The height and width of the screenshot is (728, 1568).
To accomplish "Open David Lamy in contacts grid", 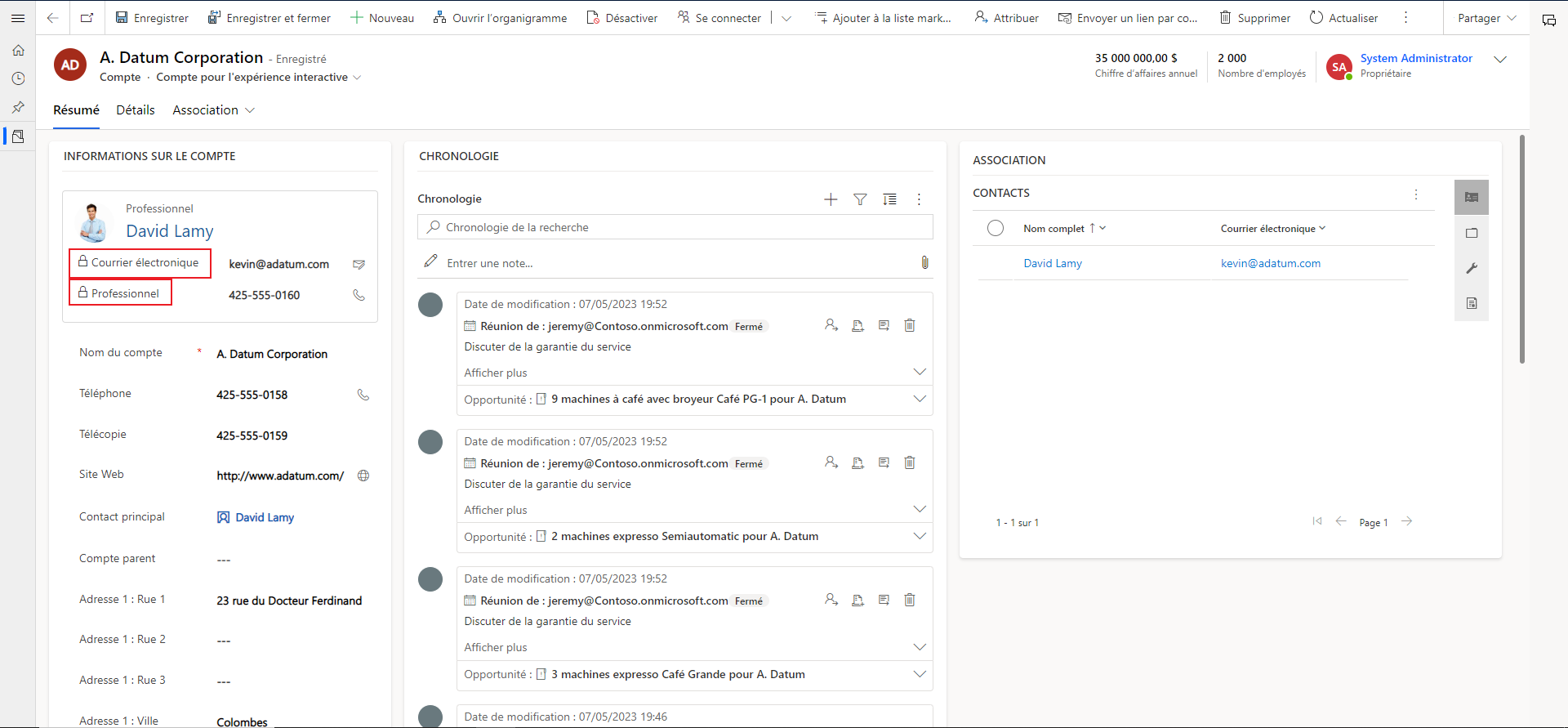I will pos(1053,263).
